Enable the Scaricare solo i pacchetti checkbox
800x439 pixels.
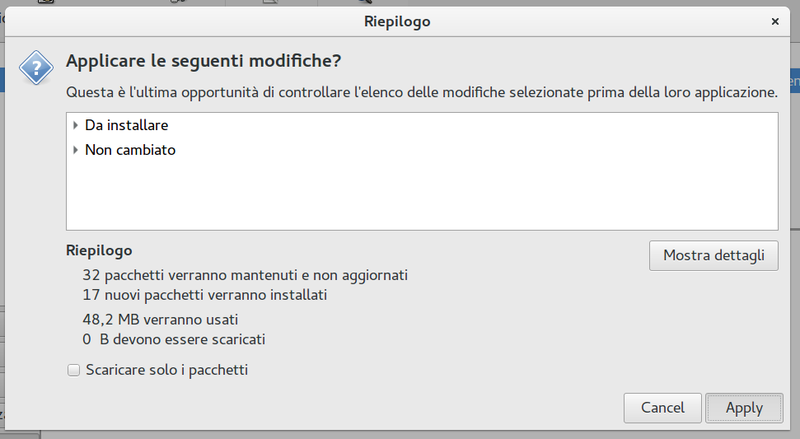[73, 370]
